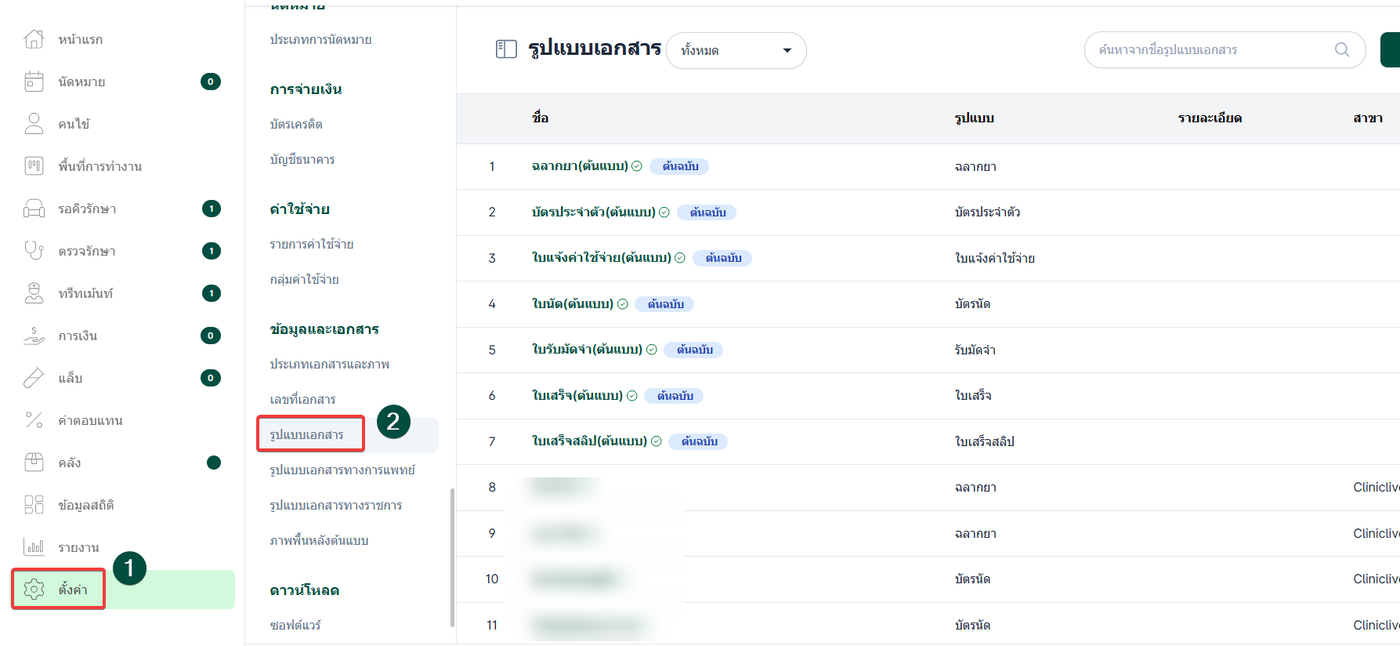Click the home icon for หน้าแรก

(x=34, y=40)
